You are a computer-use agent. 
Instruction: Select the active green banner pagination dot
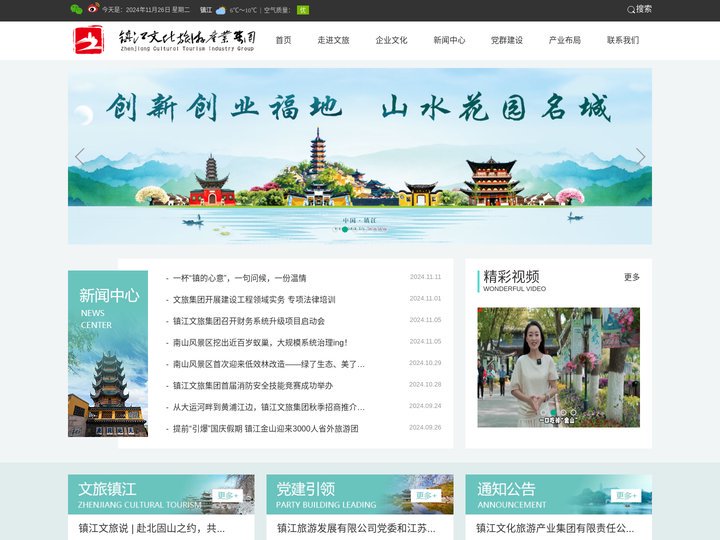pos(345,229)
